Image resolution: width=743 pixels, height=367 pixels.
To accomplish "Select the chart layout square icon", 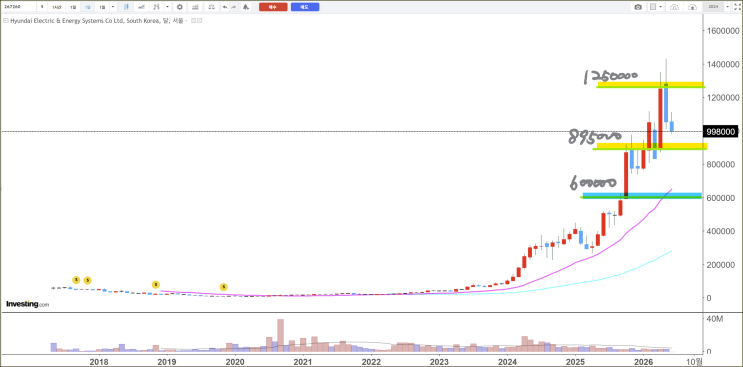I will click(653, 7).
